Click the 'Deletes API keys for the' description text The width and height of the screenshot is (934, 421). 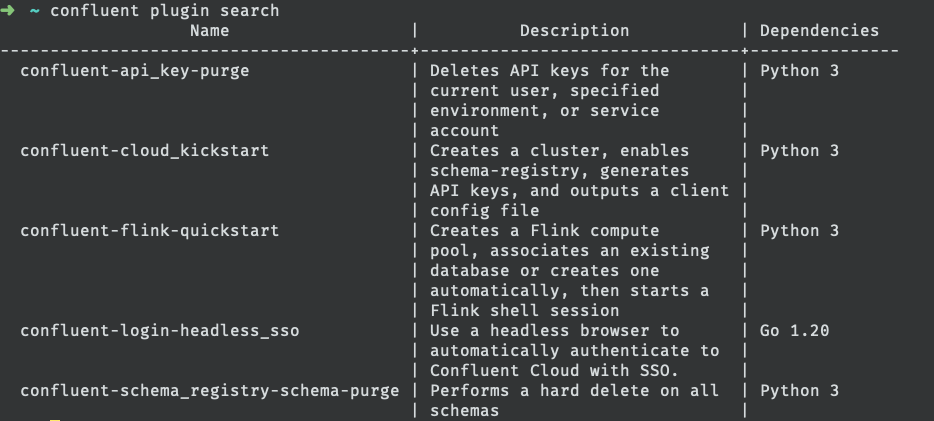click(549, 71)
